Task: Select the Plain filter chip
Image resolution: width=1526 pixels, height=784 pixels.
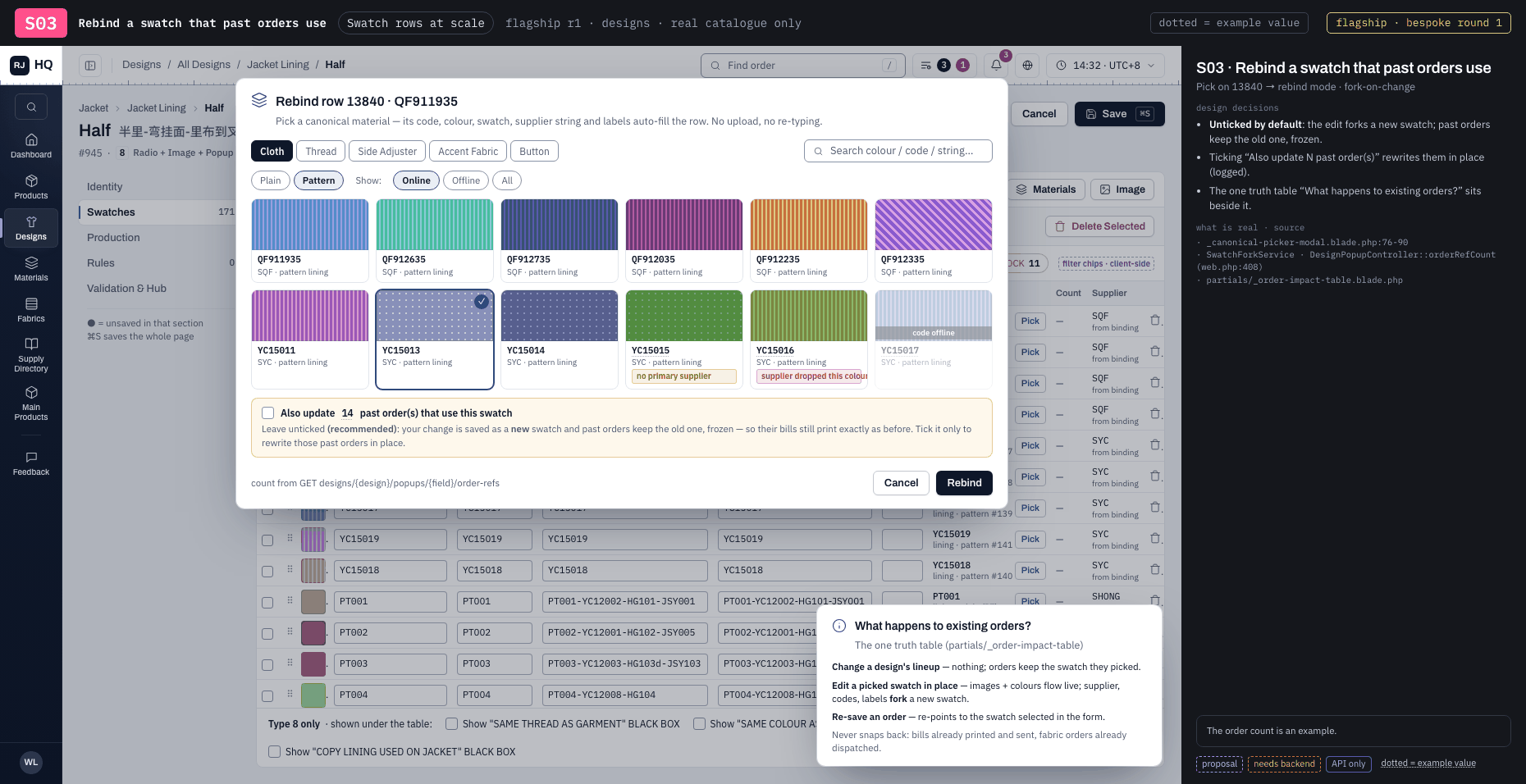Action: point(271,180)
